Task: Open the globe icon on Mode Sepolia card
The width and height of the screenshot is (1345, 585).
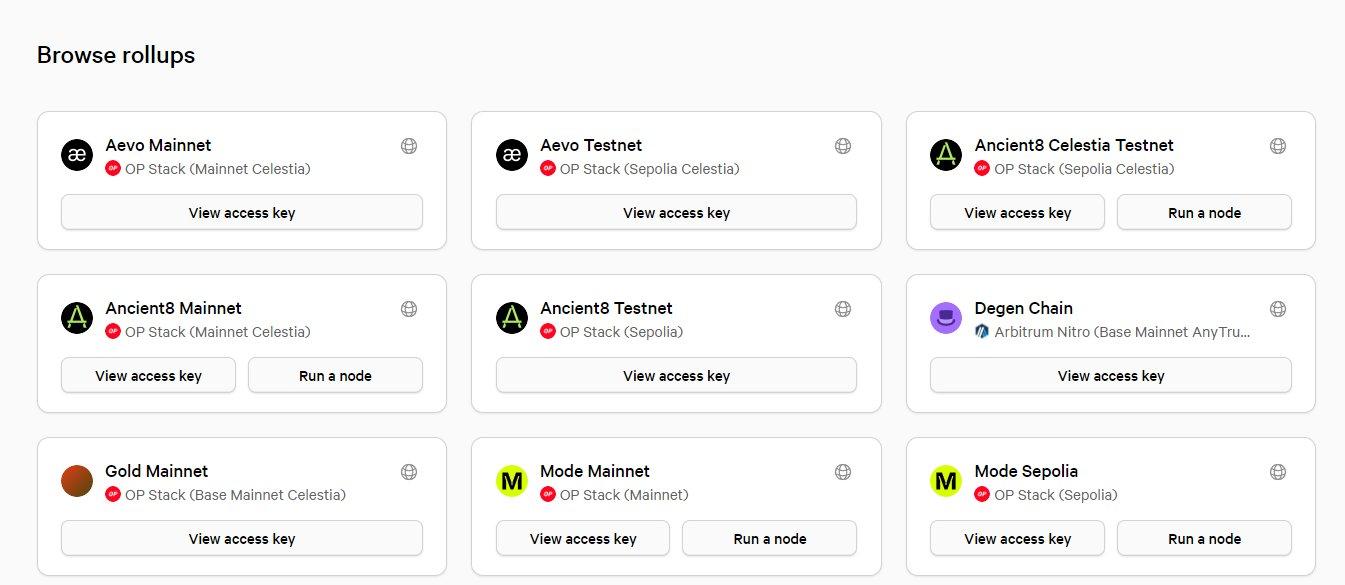Action: click(1277, 472)
